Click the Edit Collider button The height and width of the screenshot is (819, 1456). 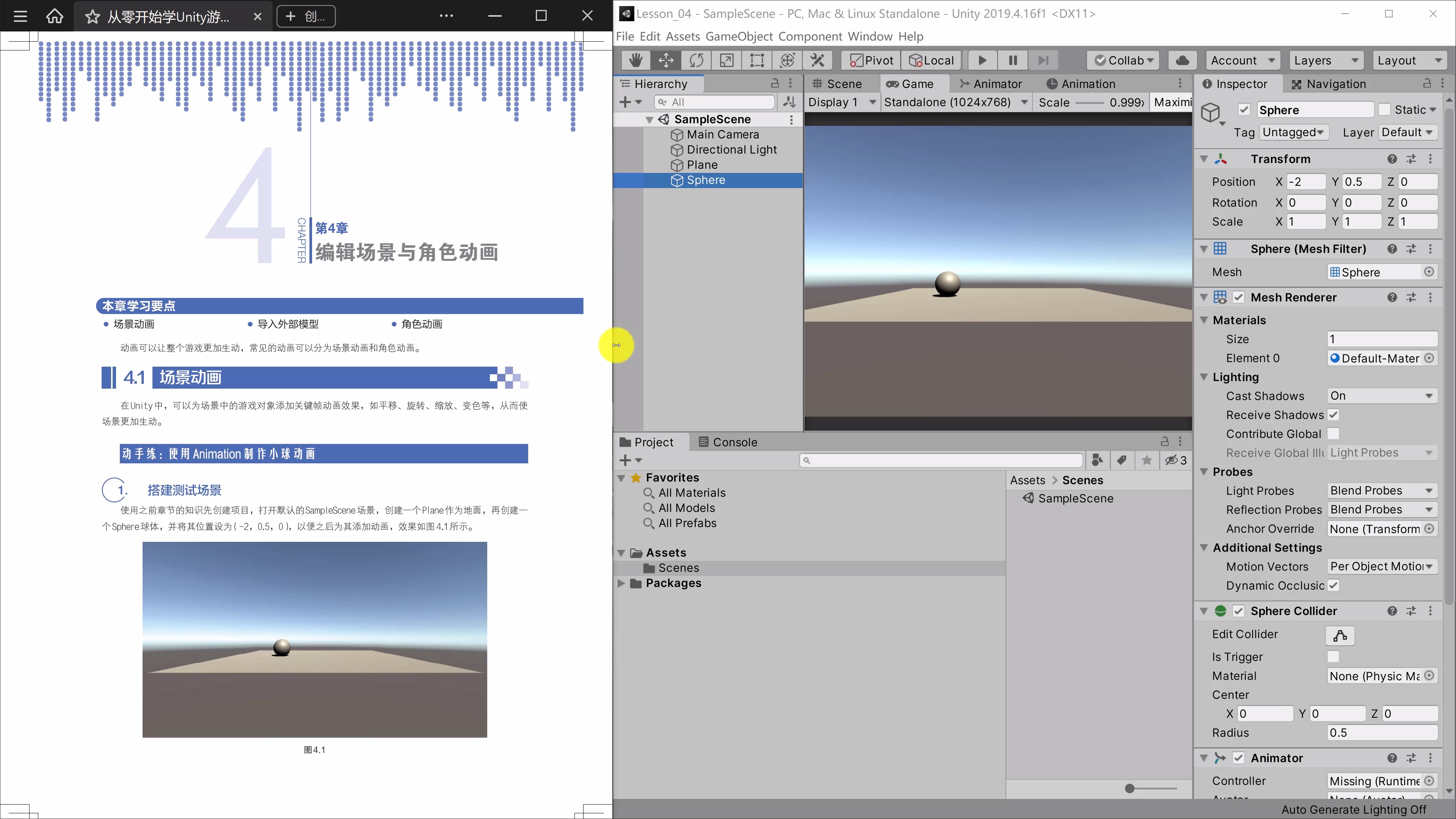tap(1340, 635)
